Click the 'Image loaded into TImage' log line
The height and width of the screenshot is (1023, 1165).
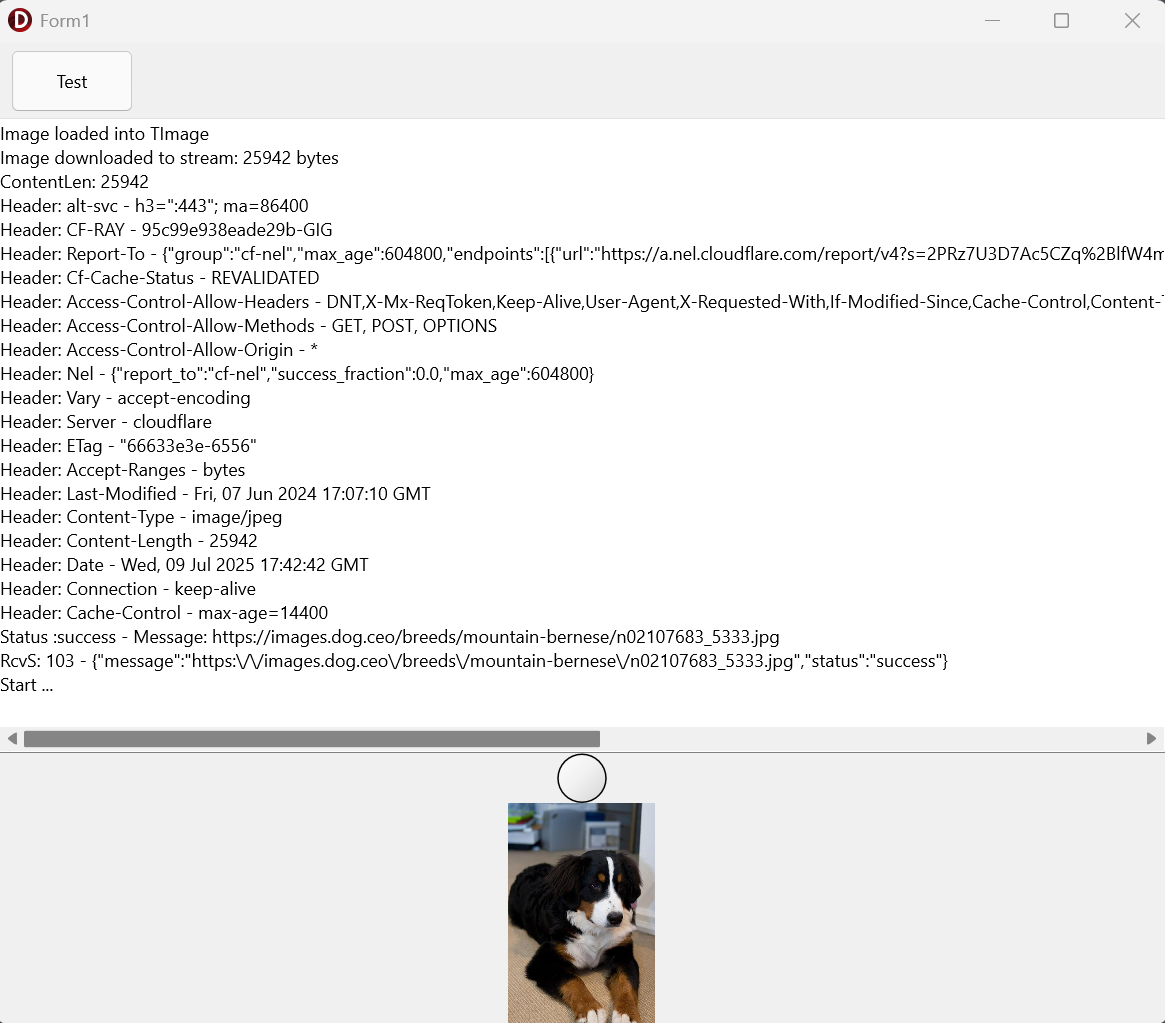tap(105, 134)
